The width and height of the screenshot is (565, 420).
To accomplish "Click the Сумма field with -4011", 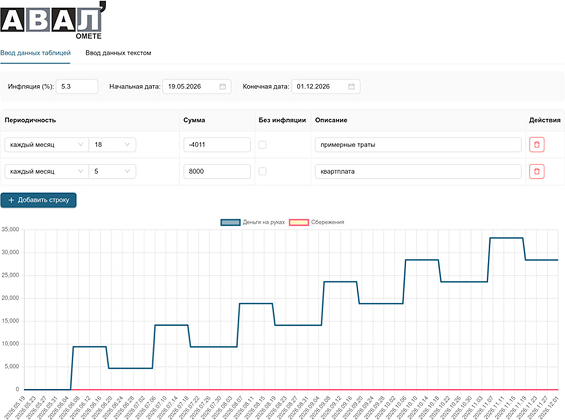I will point(217,145).
